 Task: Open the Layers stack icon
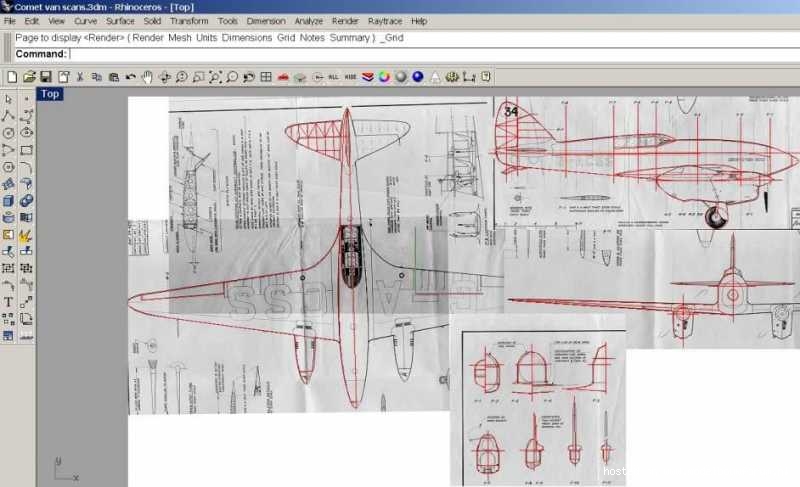367,77
